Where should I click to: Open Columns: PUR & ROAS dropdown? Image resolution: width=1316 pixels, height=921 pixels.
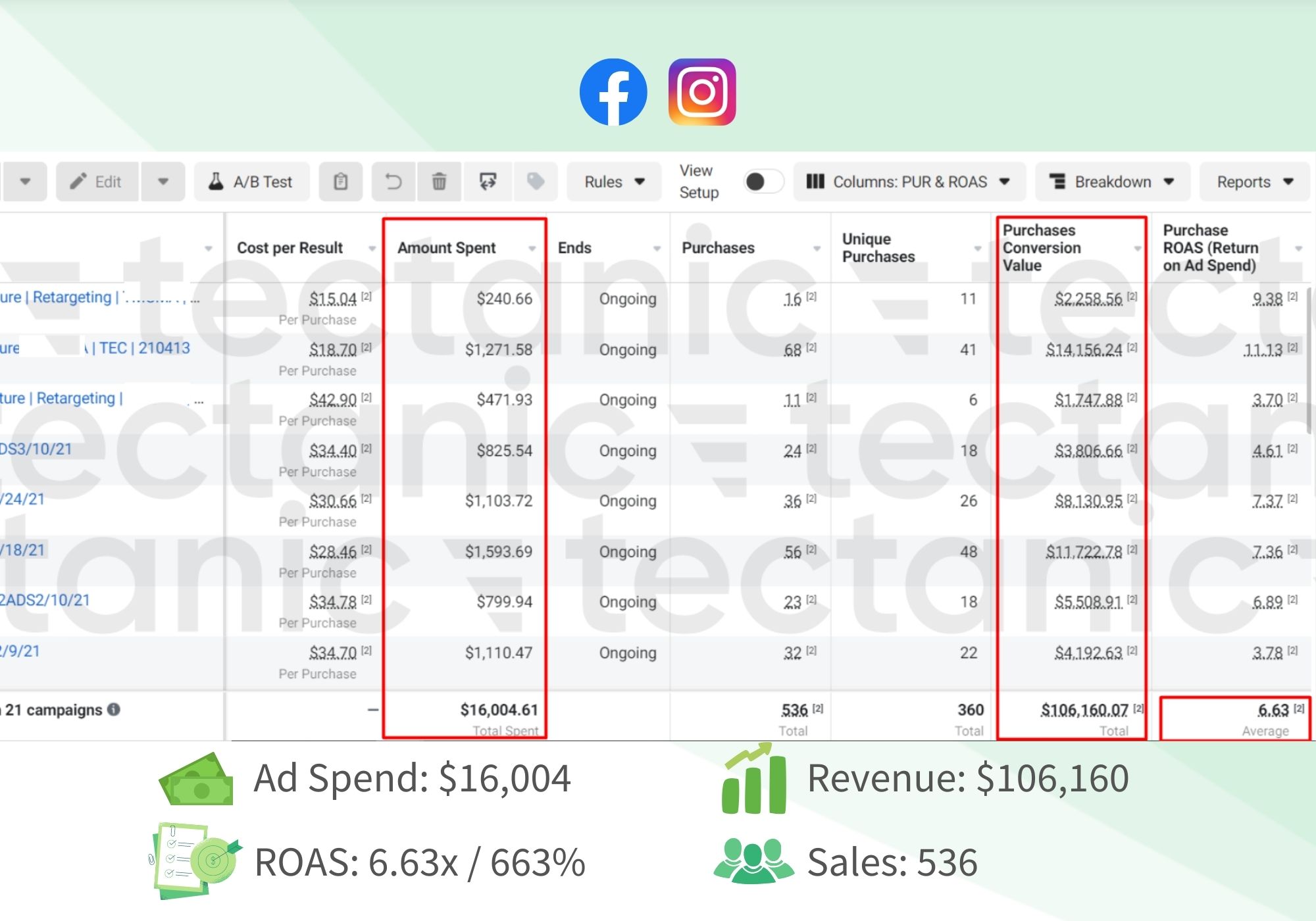pyautogui.click(x=909, y=182)
